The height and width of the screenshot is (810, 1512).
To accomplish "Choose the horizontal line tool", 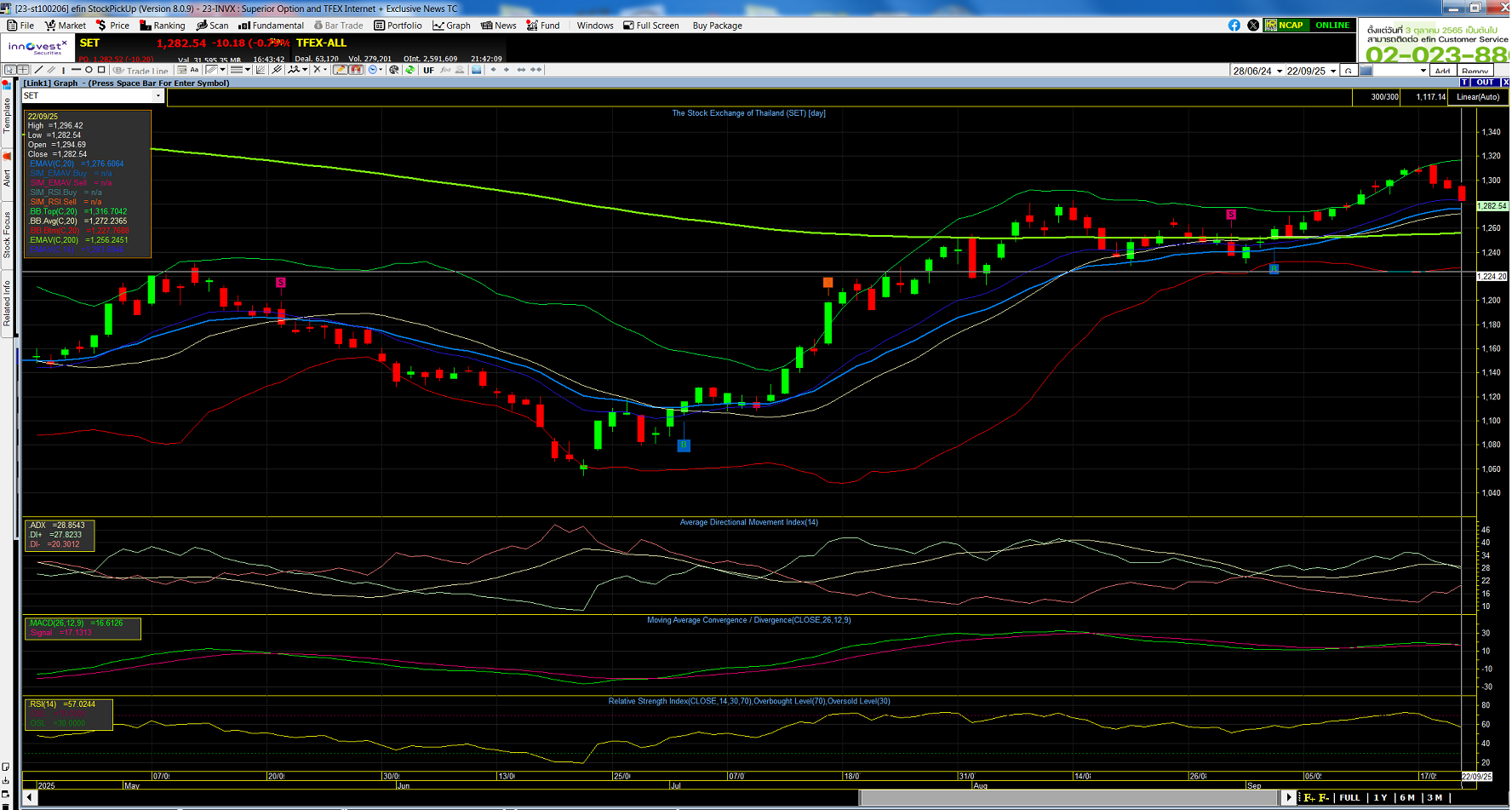I will coord(76,70).
